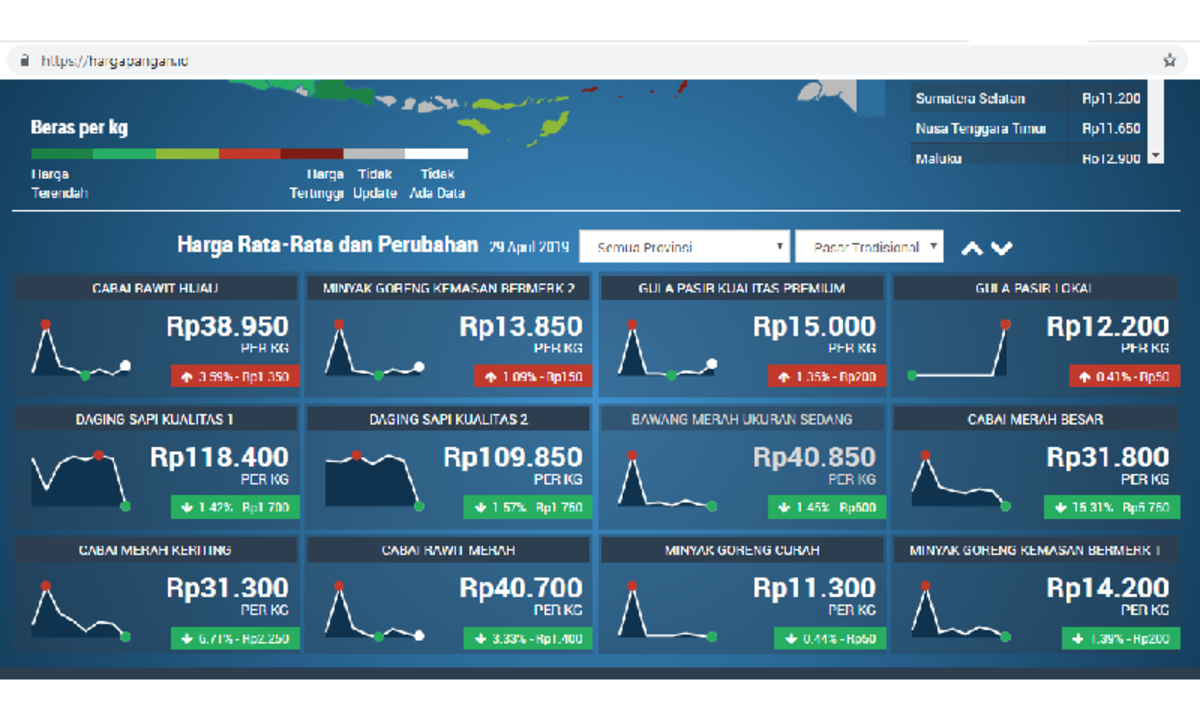Click the up chevron arrow beside Pasar Tradisional

pyautogui.click(x=971, y=248)
